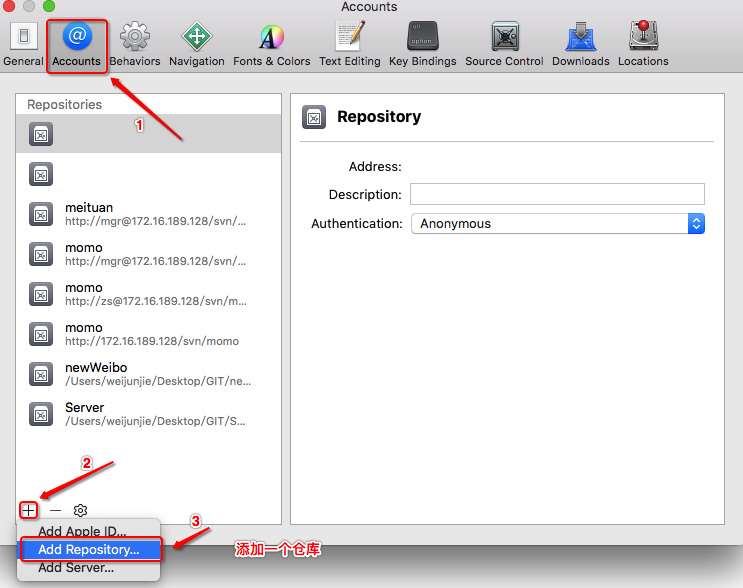Choose Add Server menu item
The height and width of the screenshot is (588, 743).
[89, 567]
